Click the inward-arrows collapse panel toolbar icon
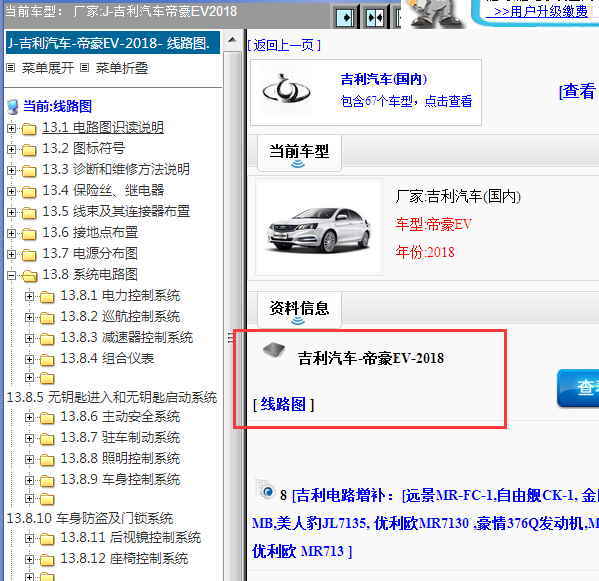 tap(375, 18)
